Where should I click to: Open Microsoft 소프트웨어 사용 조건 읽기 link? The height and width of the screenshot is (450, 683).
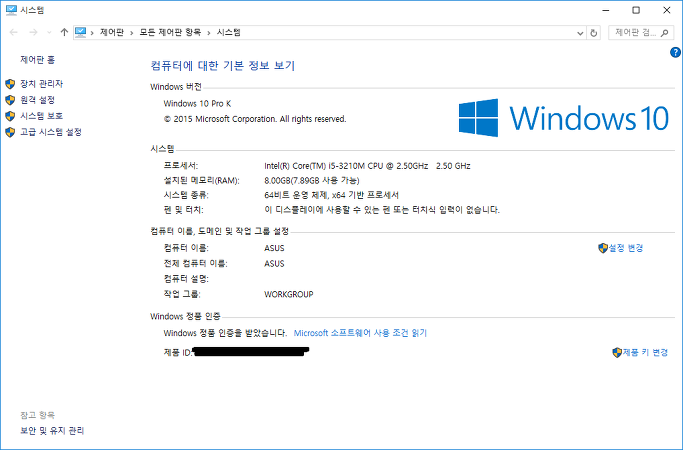[360, 333]
